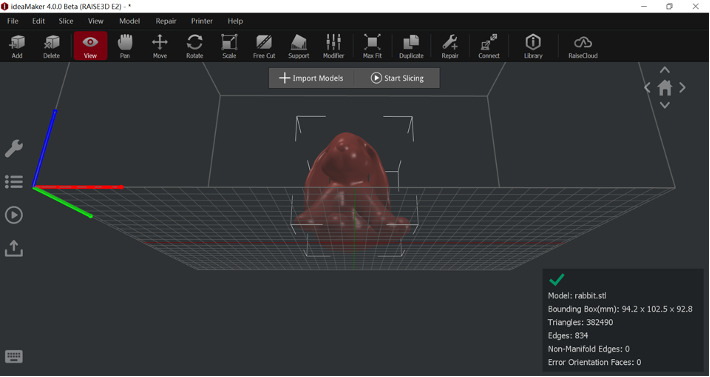Open the View menu
The width and height of the screenshot is (710, 377).
coord(96,21)
